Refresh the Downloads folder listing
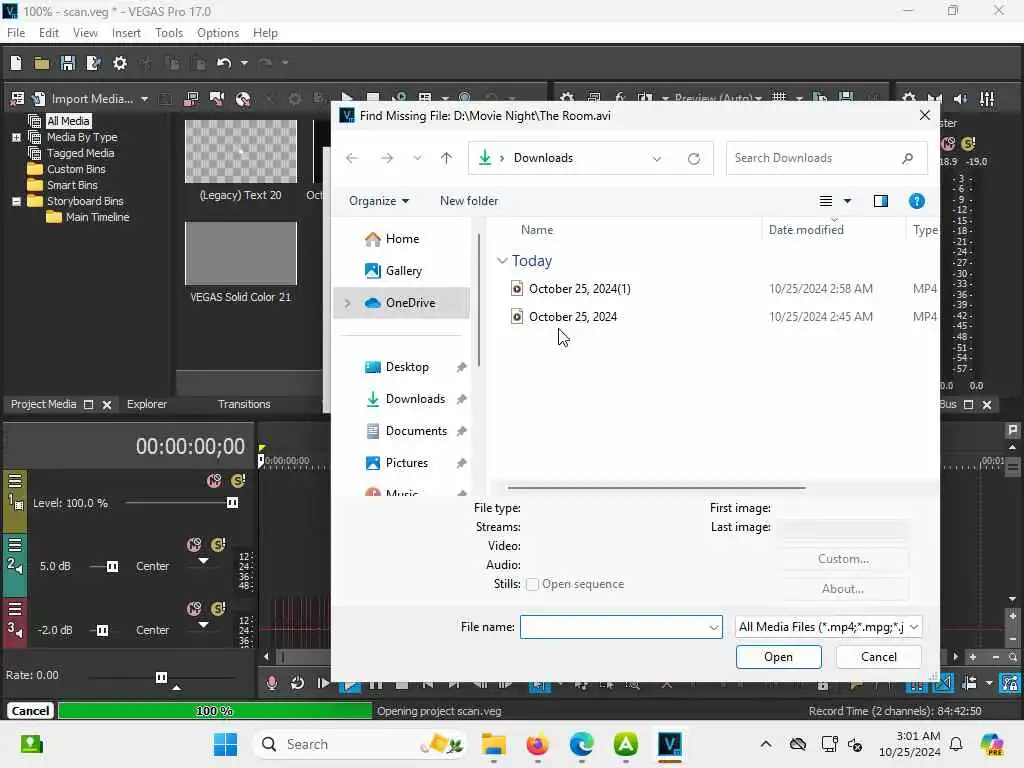Image resolution: width=1024 pixels, height=768 pixels. [x=694, y=159]
